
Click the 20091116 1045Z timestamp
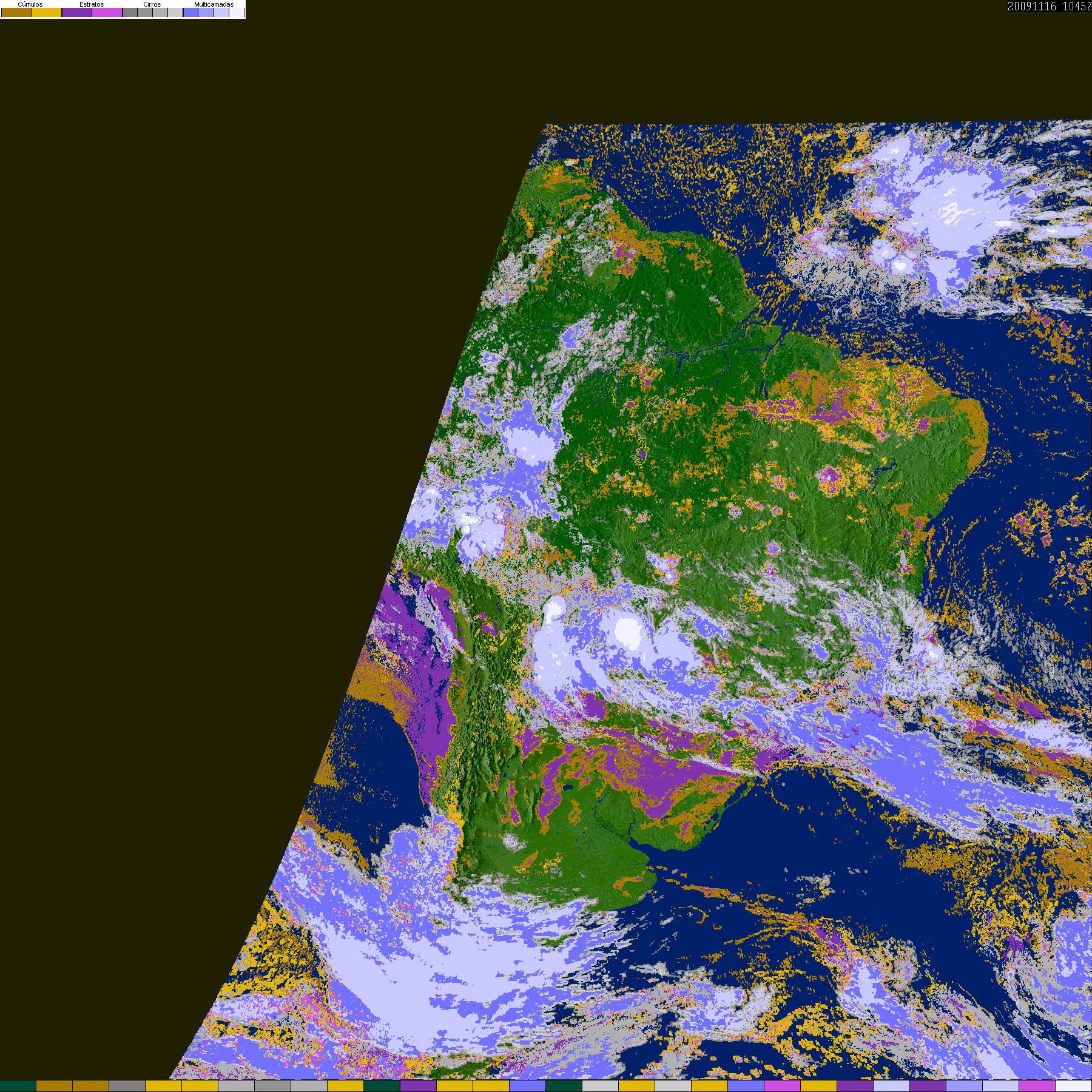(x=1050, y=6)
